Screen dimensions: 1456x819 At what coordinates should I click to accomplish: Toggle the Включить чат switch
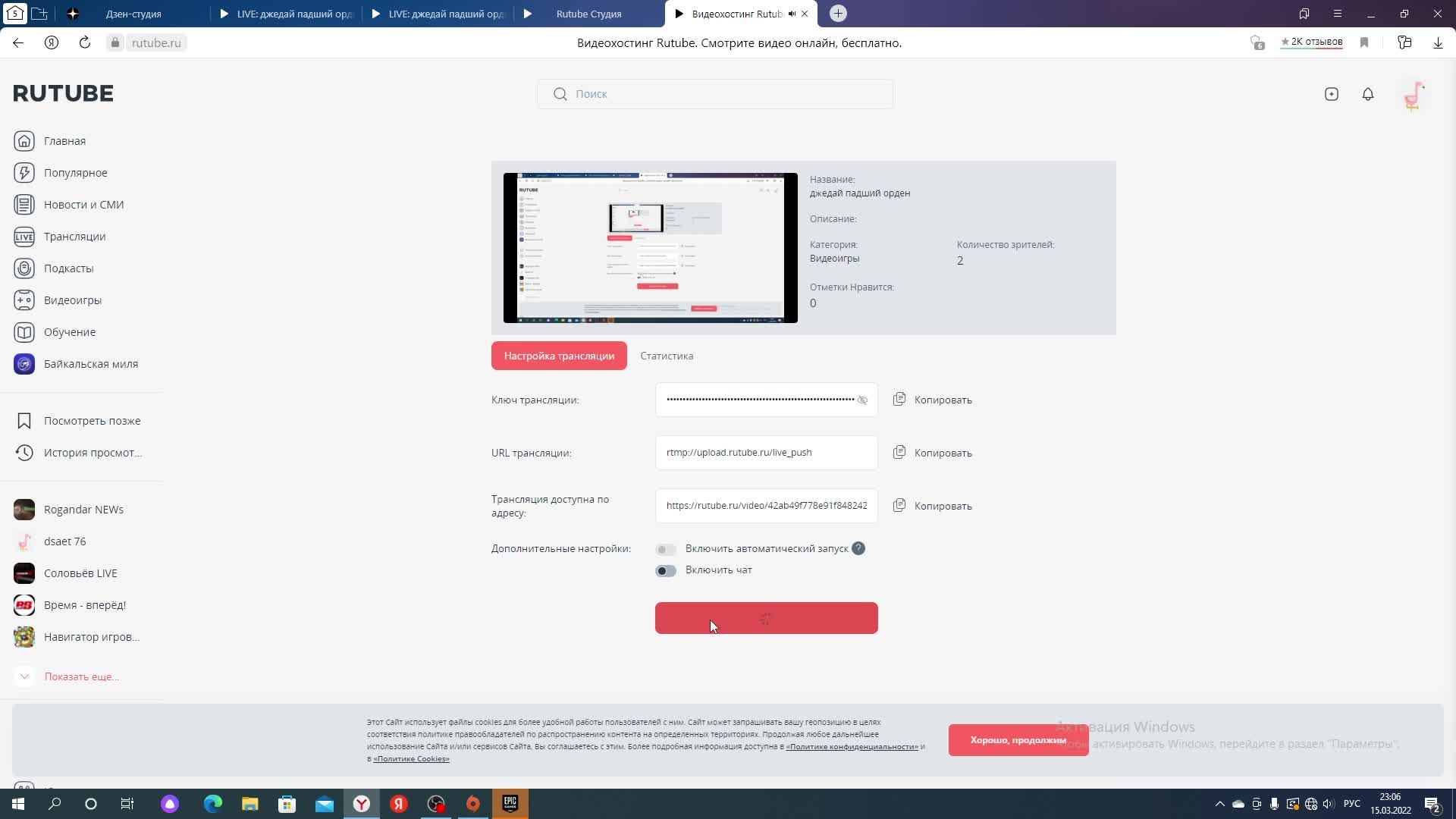[666, 570]
